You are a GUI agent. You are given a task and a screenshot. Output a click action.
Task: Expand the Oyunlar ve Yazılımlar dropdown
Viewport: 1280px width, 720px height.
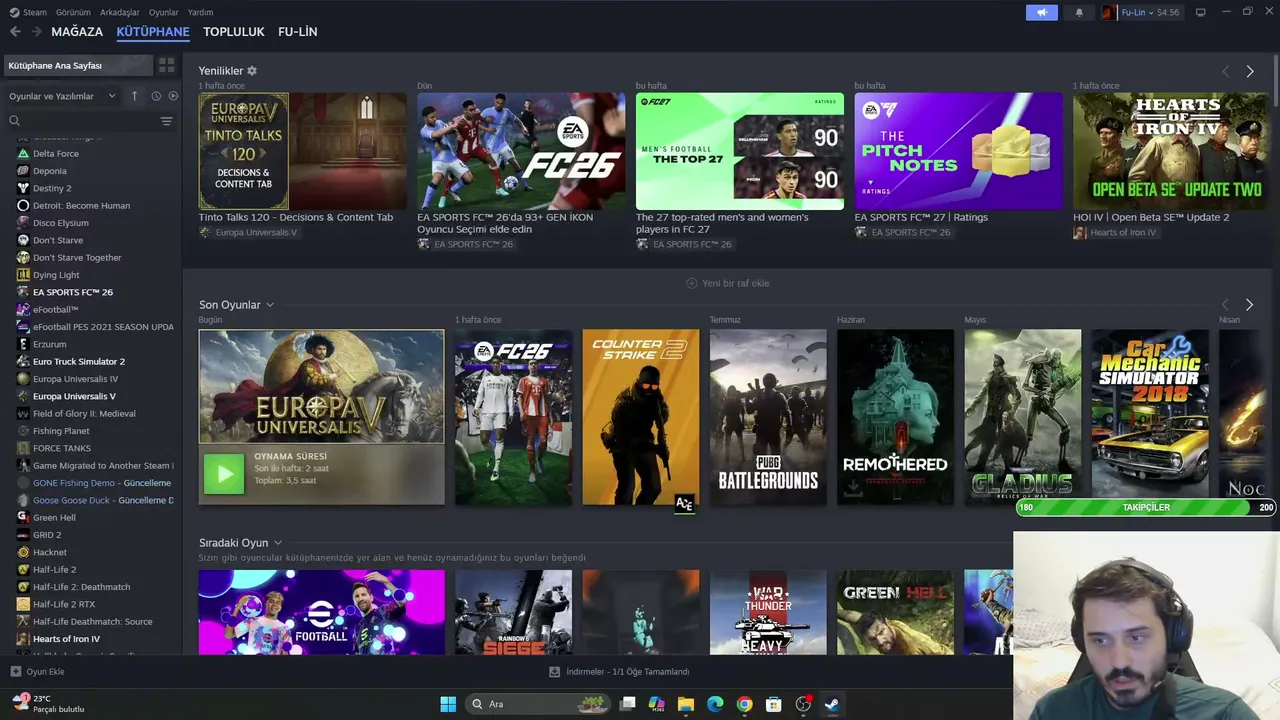[63, 96]
